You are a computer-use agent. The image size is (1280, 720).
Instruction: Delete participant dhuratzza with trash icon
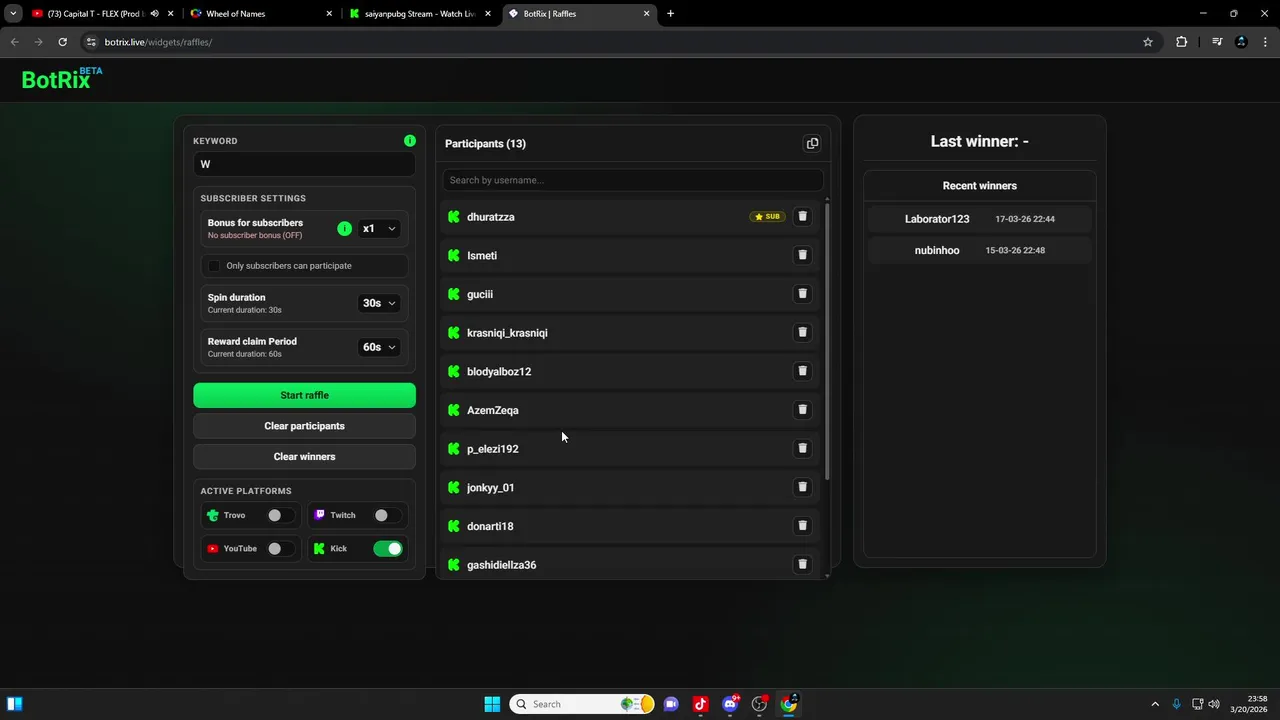tap(802, 216)
